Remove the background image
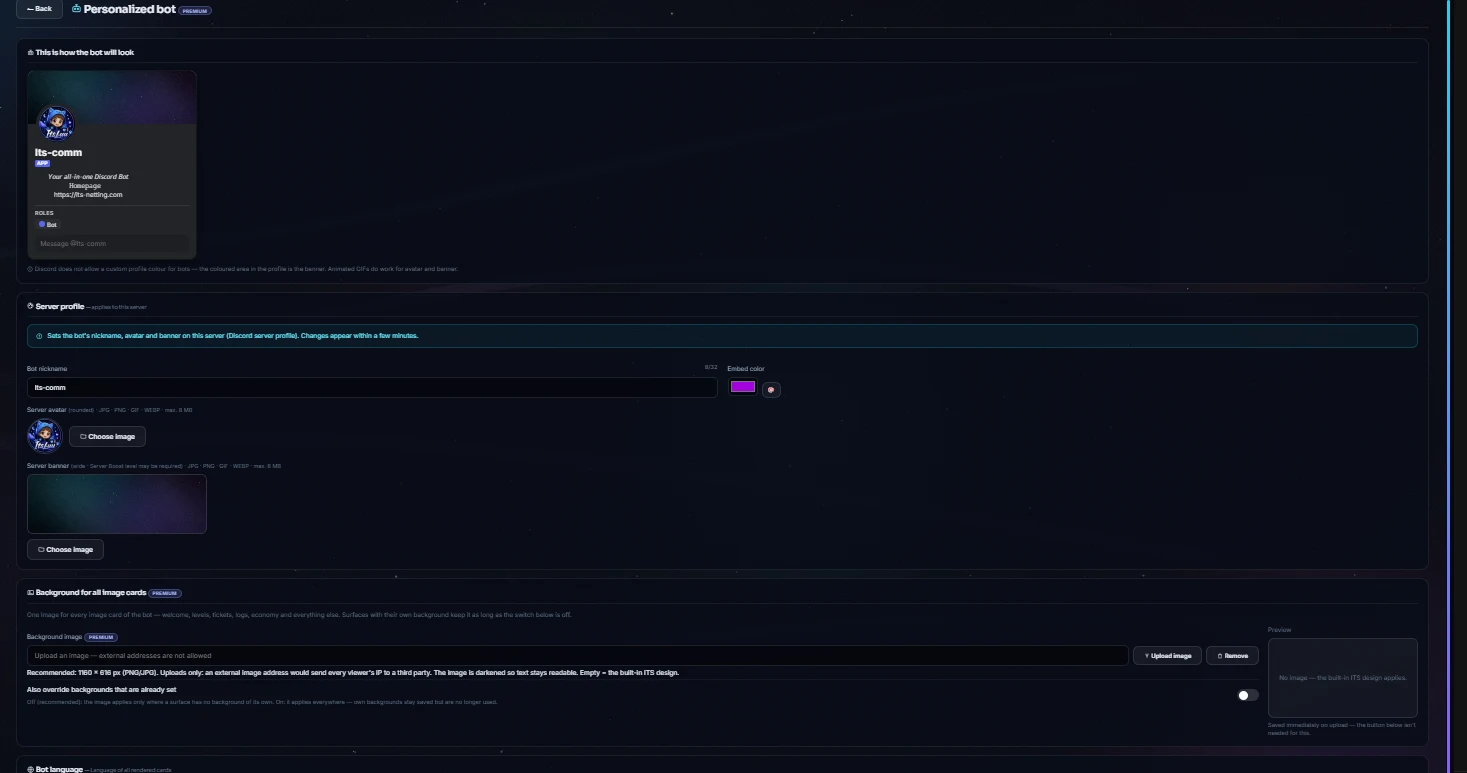Screen dimensions: 1467x773 [x=1232, y=656]
